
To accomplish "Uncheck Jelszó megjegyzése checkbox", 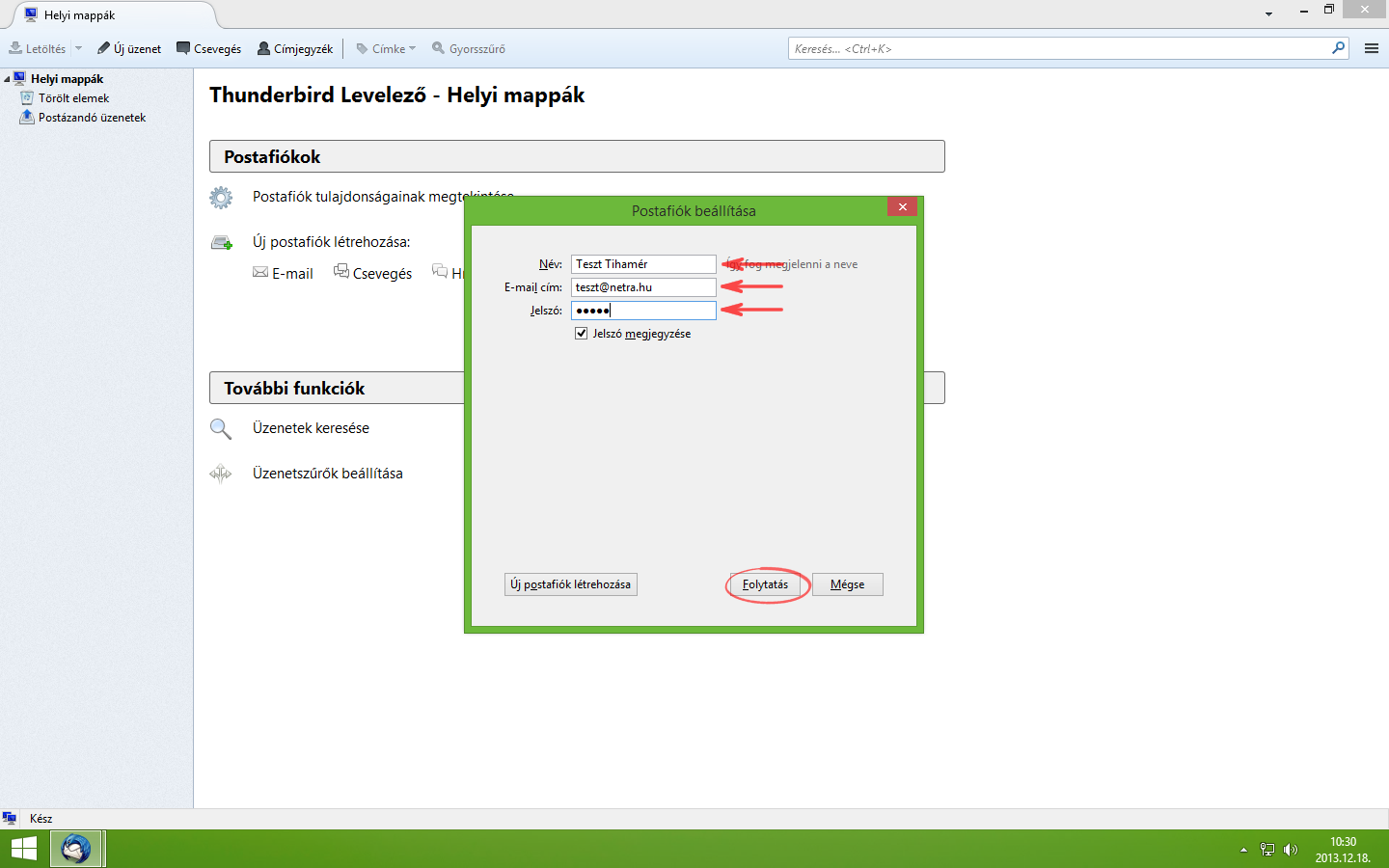I will coord(581,334).
